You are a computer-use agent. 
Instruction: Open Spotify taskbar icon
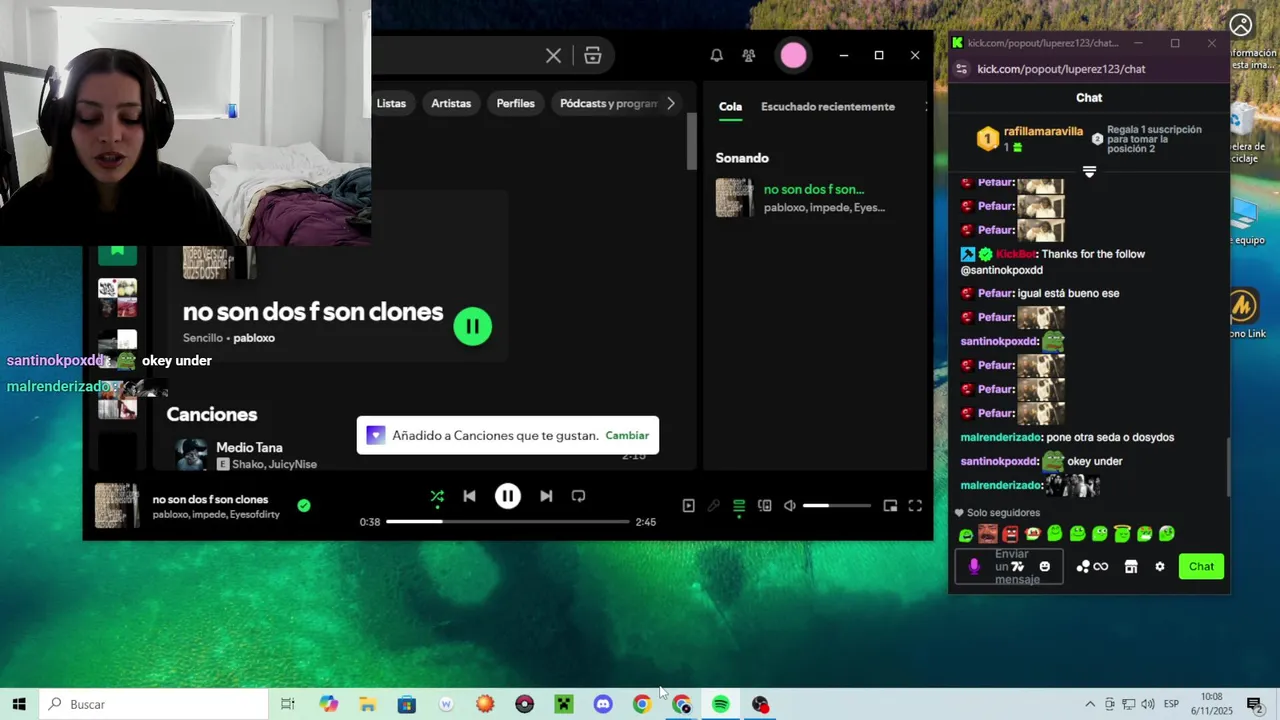click(721, 704)
